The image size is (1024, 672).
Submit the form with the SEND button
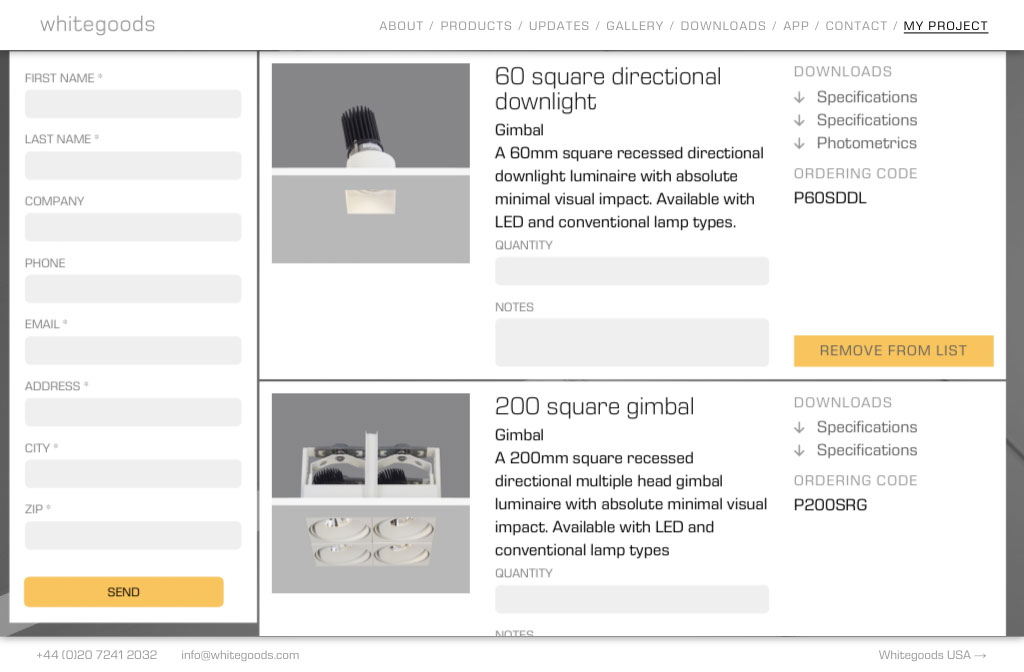click(x=124, y=592)
